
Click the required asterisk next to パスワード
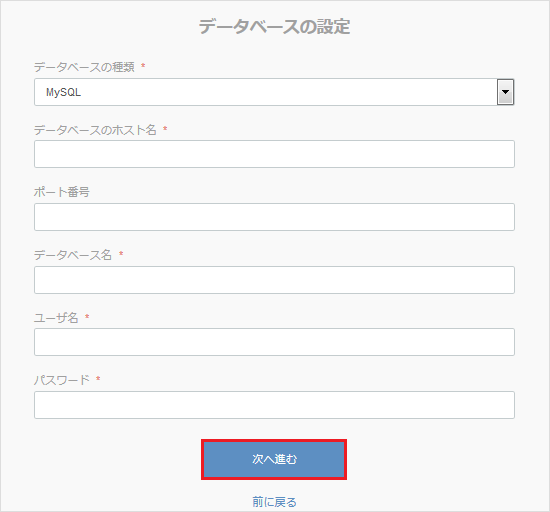(98, 379)
